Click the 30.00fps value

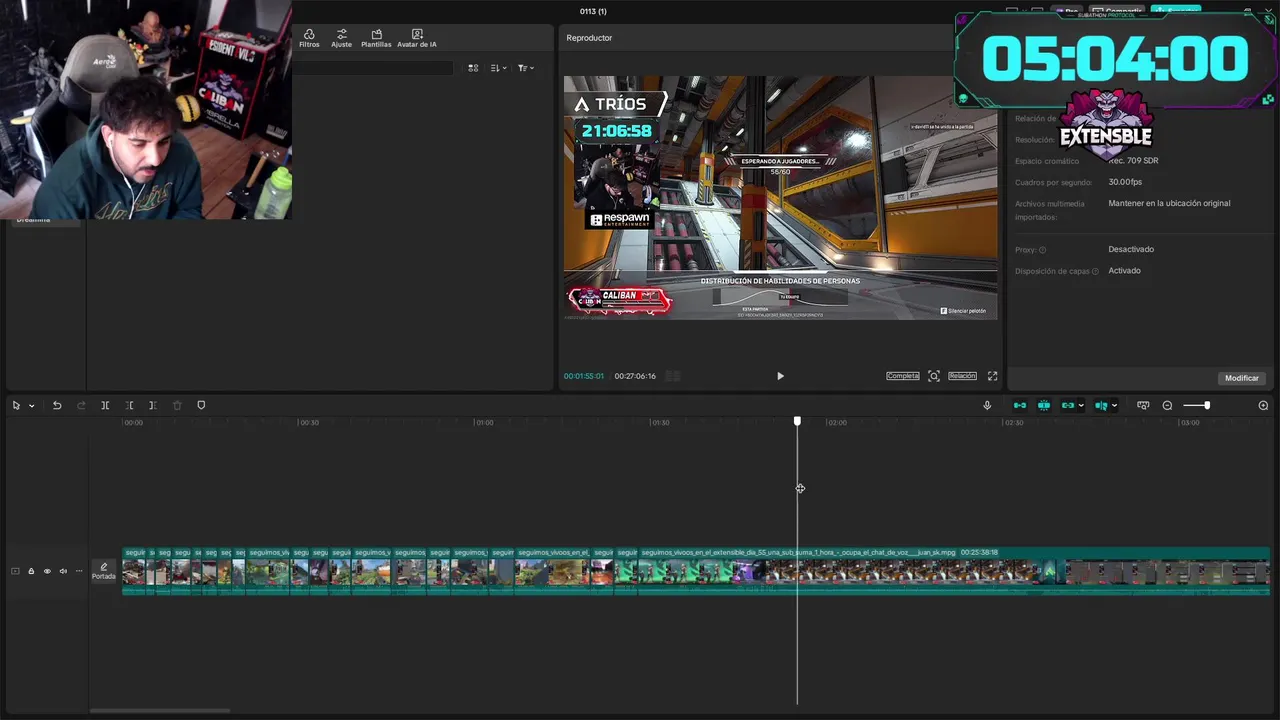pos(1125,182)
